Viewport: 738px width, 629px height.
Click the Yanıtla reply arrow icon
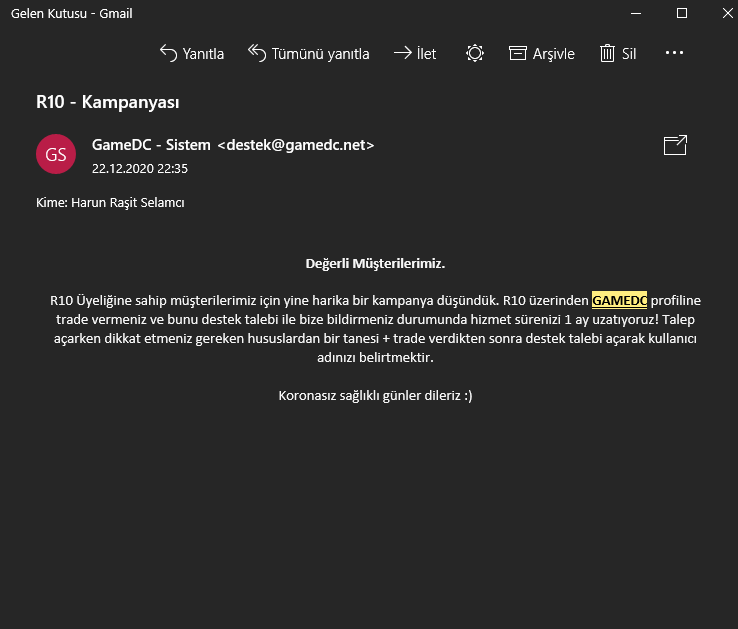point(168,53)
